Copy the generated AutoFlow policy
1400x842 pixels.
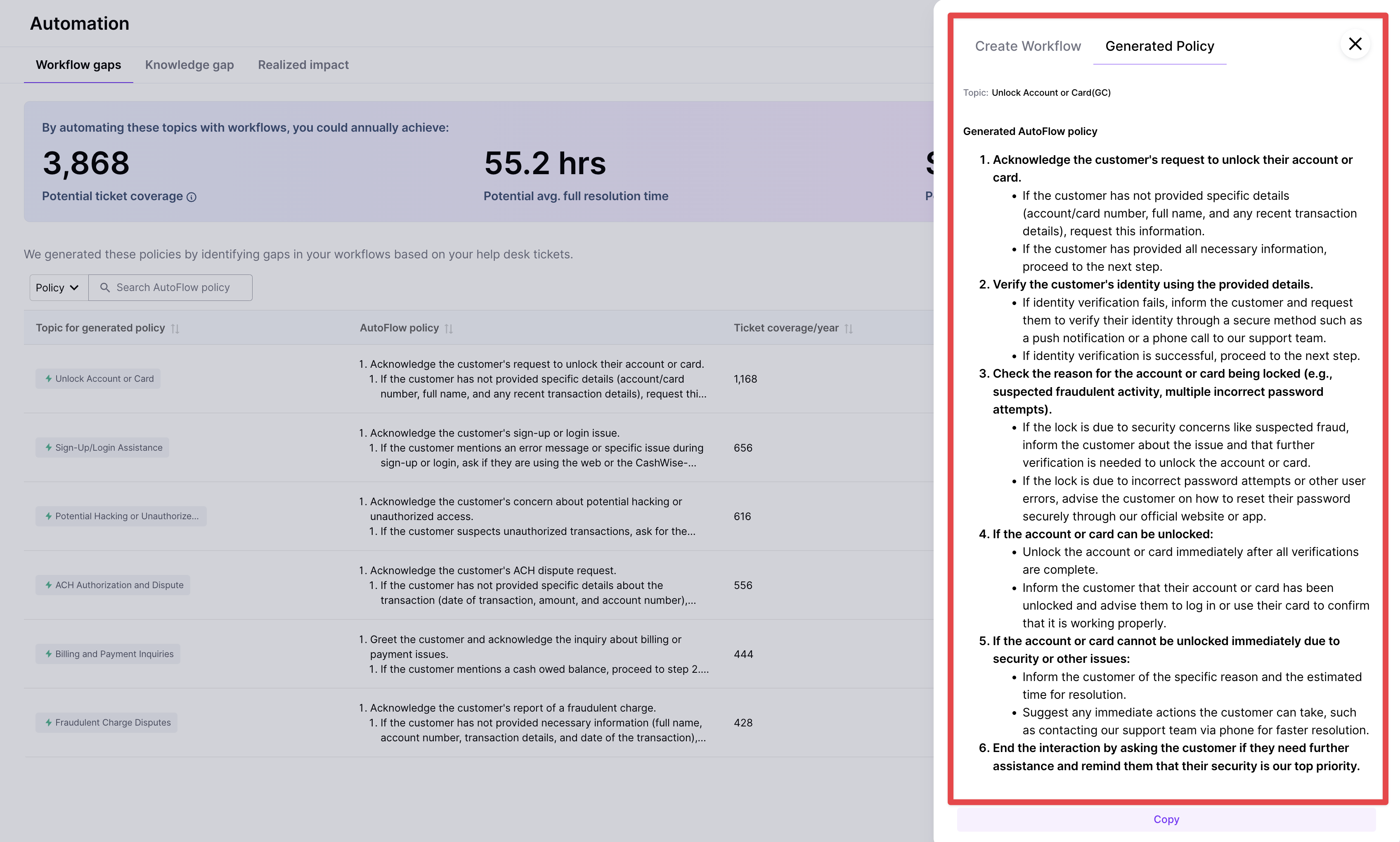click(1166, 819)
